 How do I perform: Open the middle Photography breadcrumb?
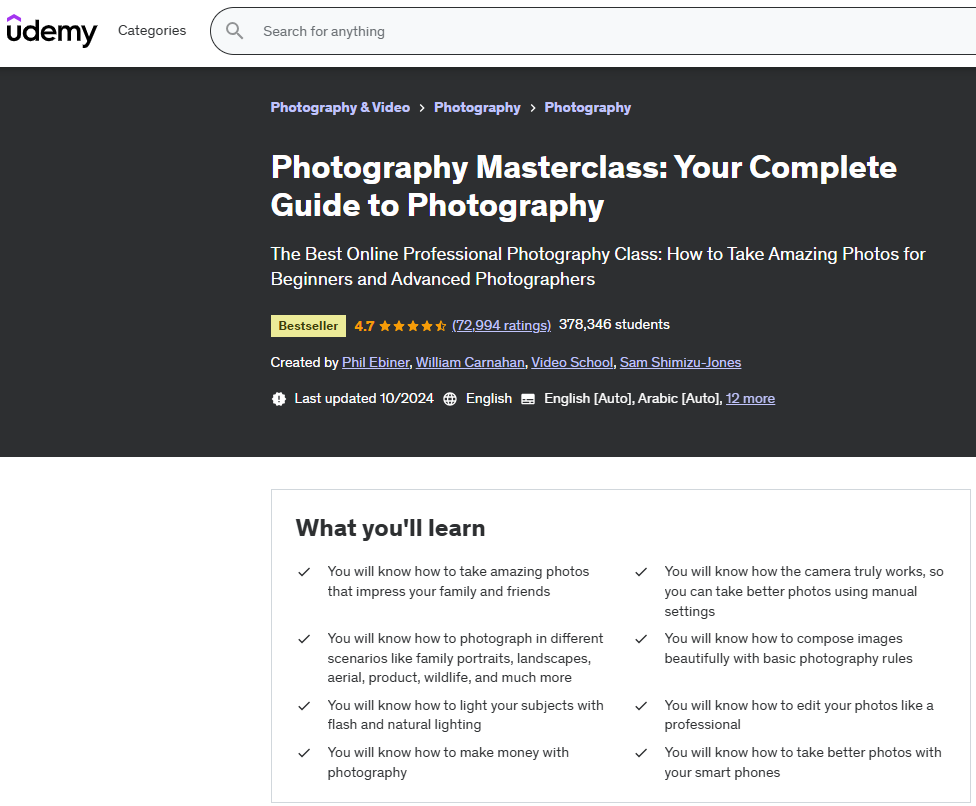pyautogui.click(x=477, y=108)
